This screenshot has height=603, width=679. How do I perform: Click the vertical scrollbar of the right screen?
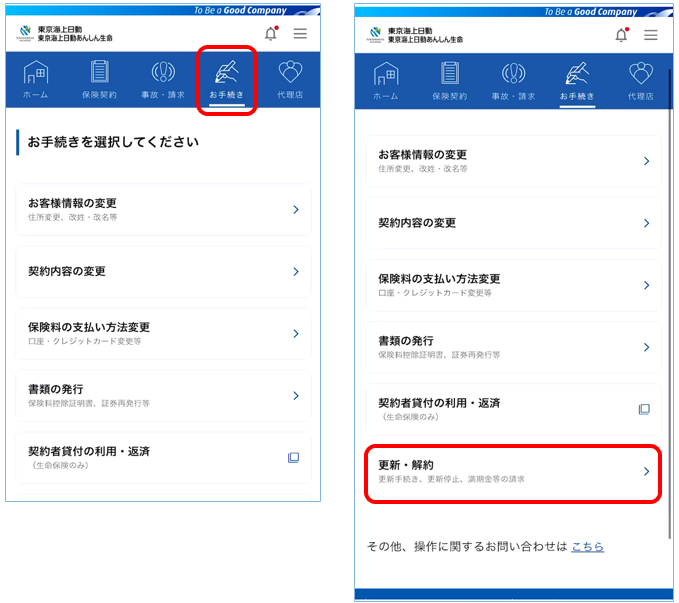pos(670,300)
